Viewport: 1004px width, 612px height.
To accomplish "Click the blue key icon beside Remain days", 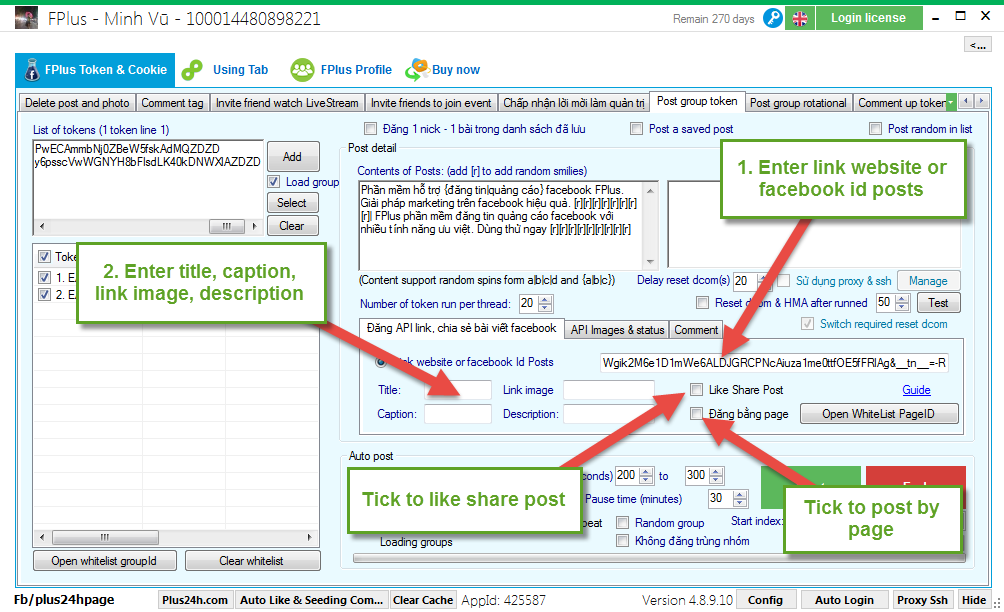I will click(x=773, y=19).
